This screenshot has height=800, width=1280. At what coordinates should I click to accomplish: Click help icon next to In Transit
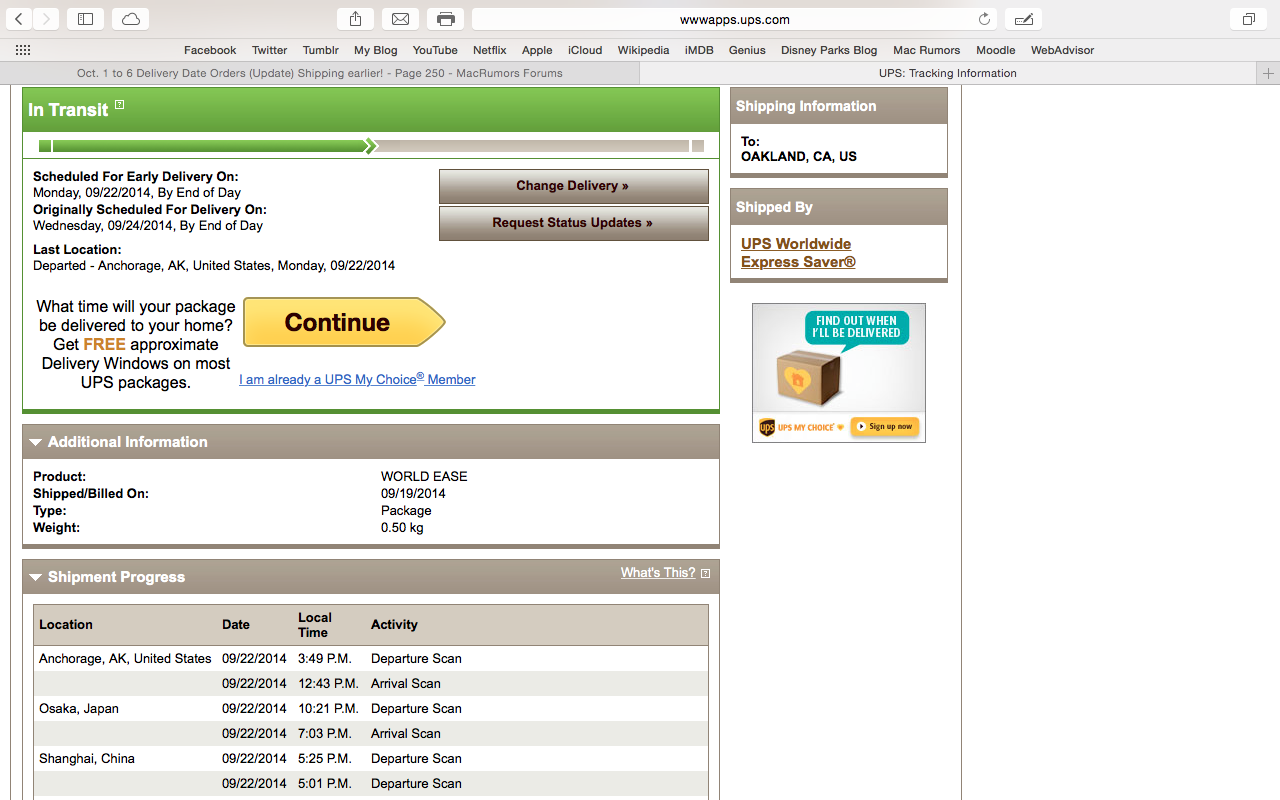[x=119, y=104]
